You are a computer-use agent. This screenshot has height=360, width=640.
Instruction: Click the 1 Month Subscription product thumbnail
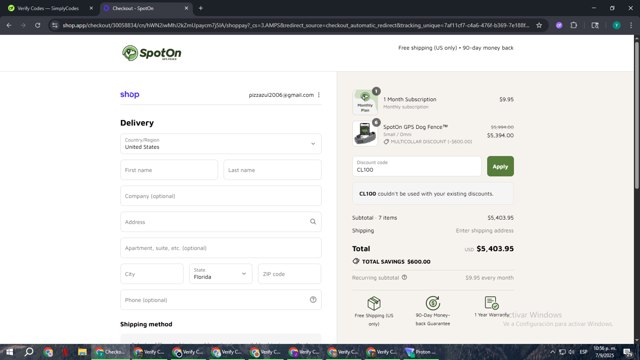[365, 102]
